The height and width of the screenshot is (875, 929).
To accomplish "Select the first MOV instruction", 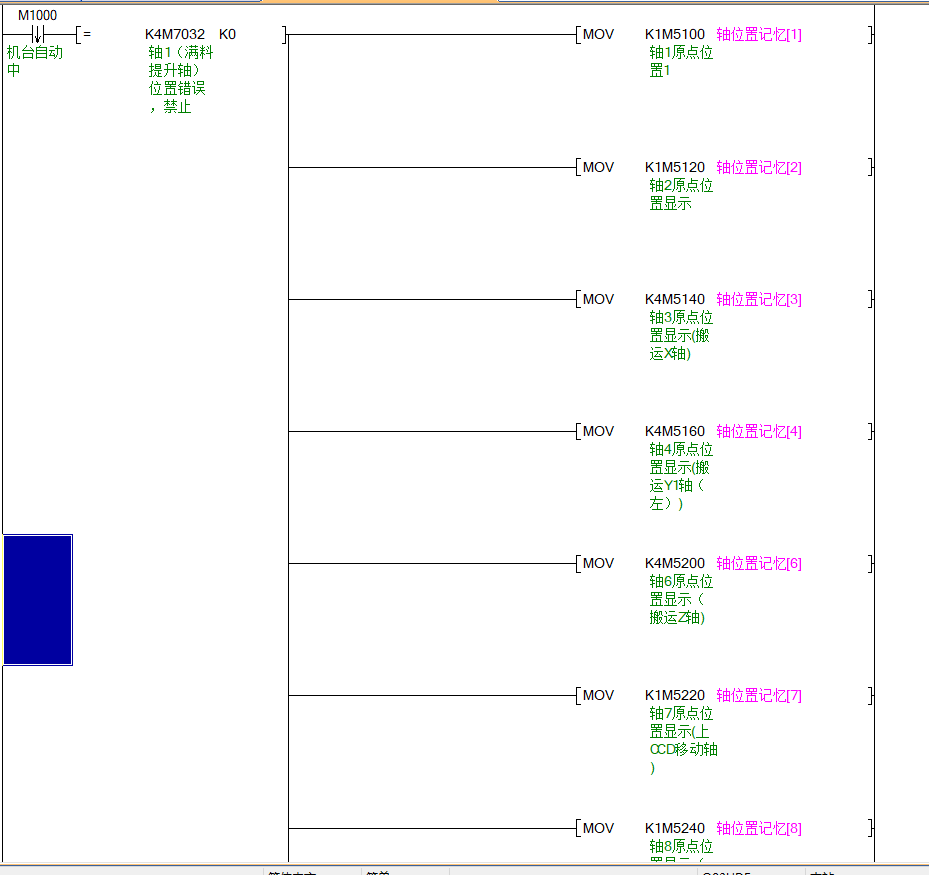I will [598, 35].
